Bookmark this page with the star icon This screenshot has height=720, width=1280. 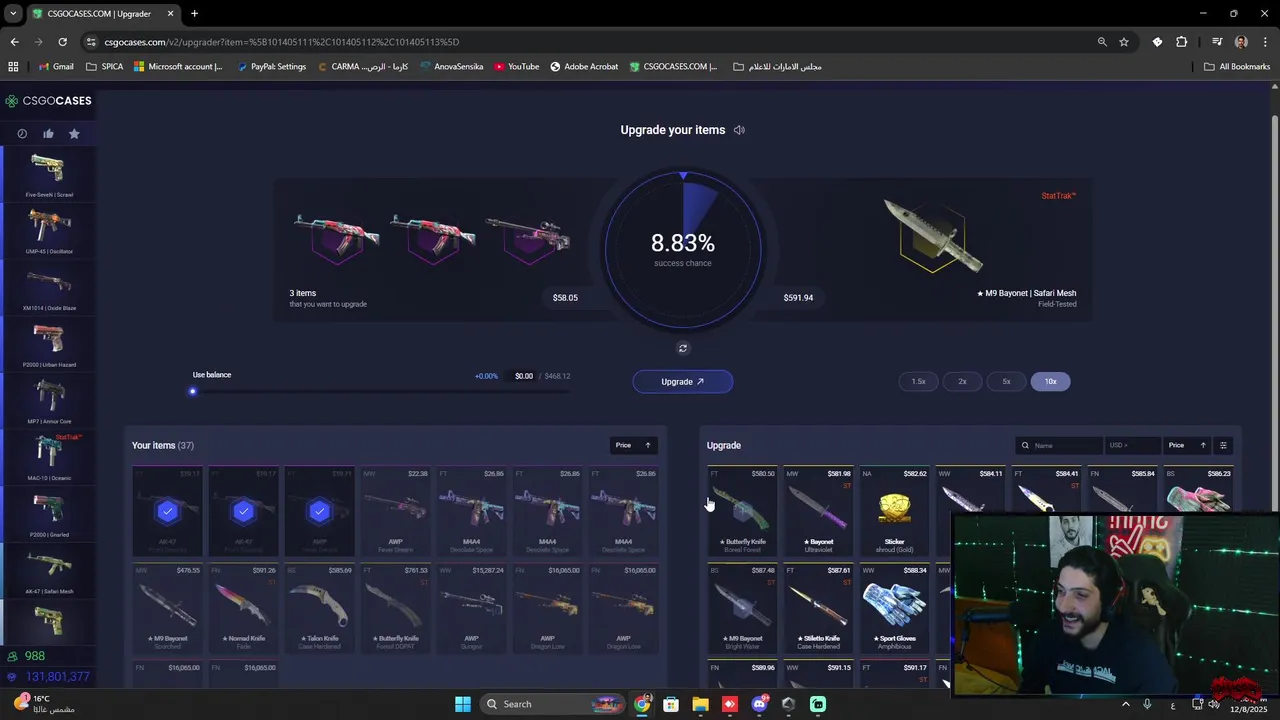pos(1124,42)
